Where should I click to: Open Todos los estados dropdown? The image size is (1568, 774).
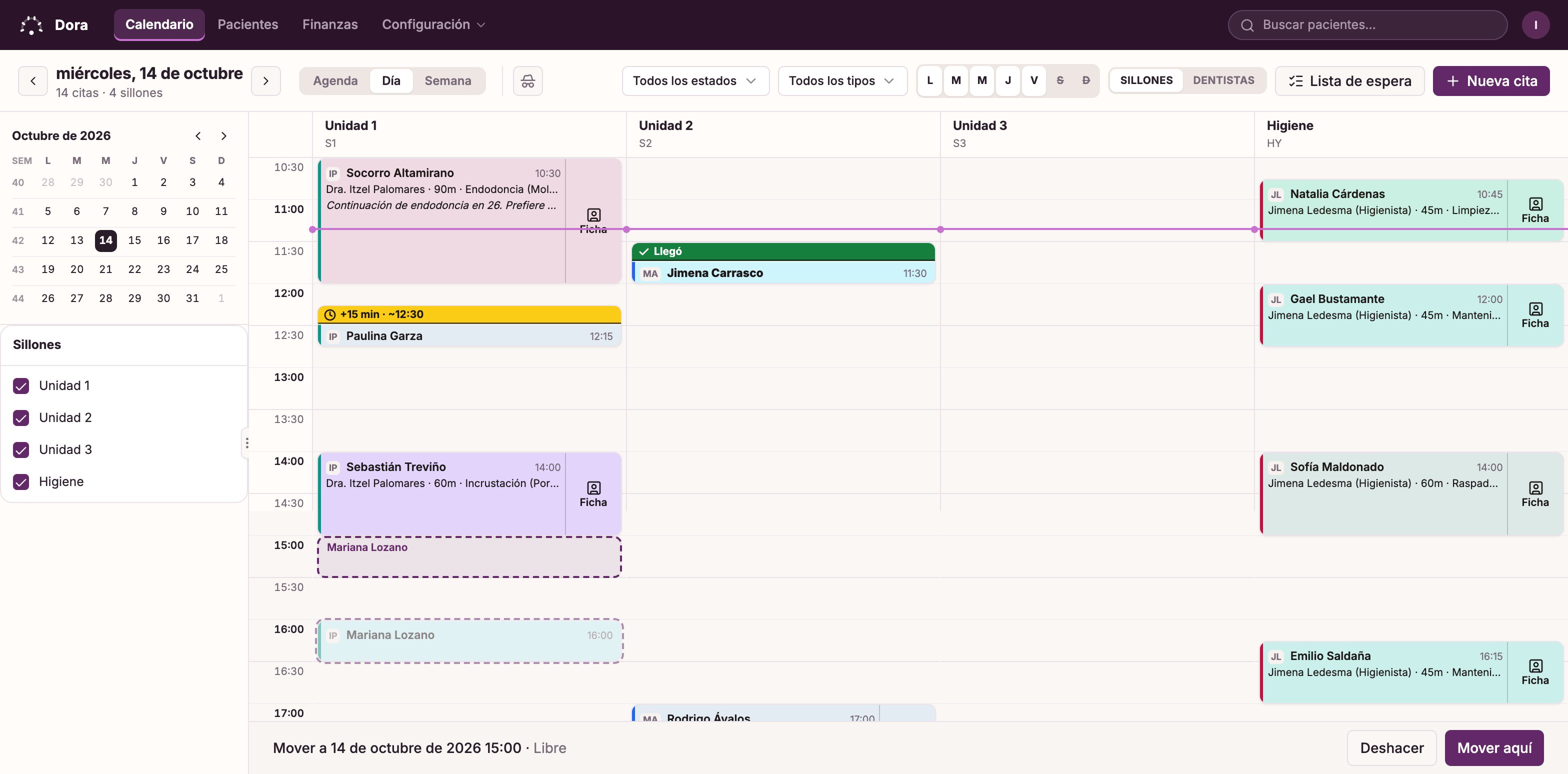[x=695, y=81]
